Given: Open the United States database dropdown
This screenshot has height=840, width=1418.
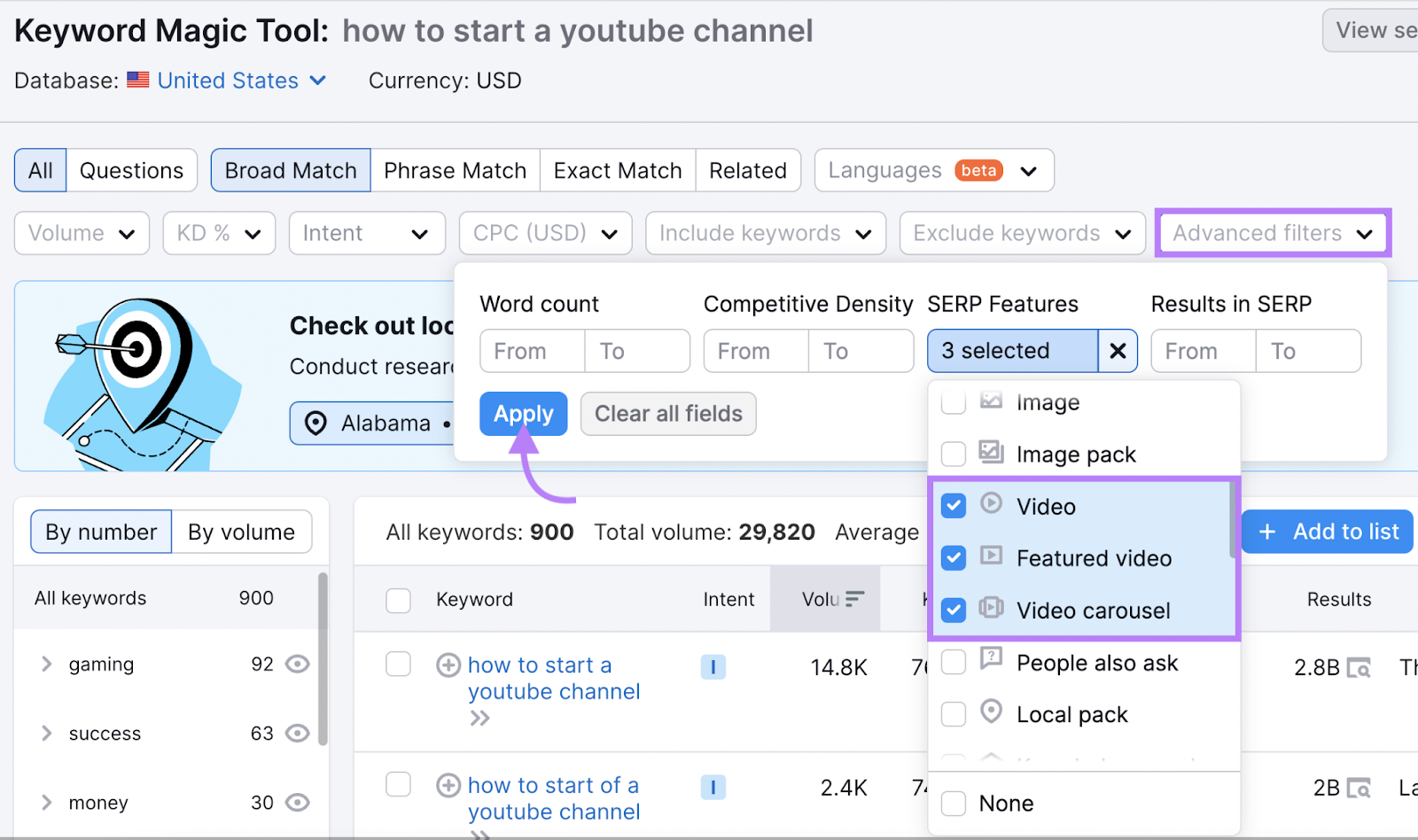Looking at the screenshot, I should coord(242,81).
